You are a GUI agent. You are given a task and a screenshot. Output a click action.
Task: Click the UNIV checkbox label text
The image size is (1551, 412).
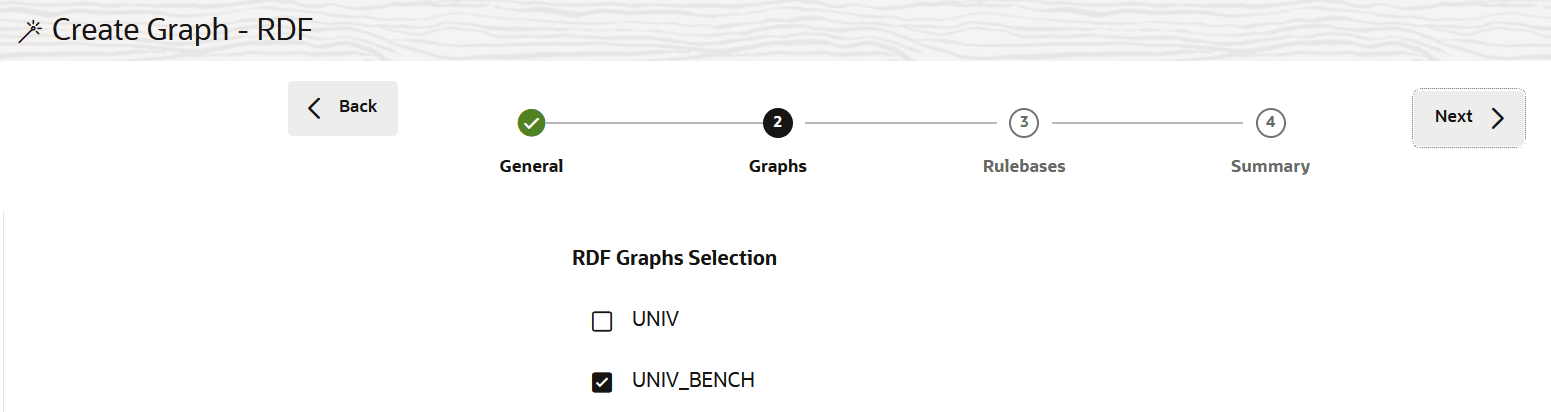656,320
